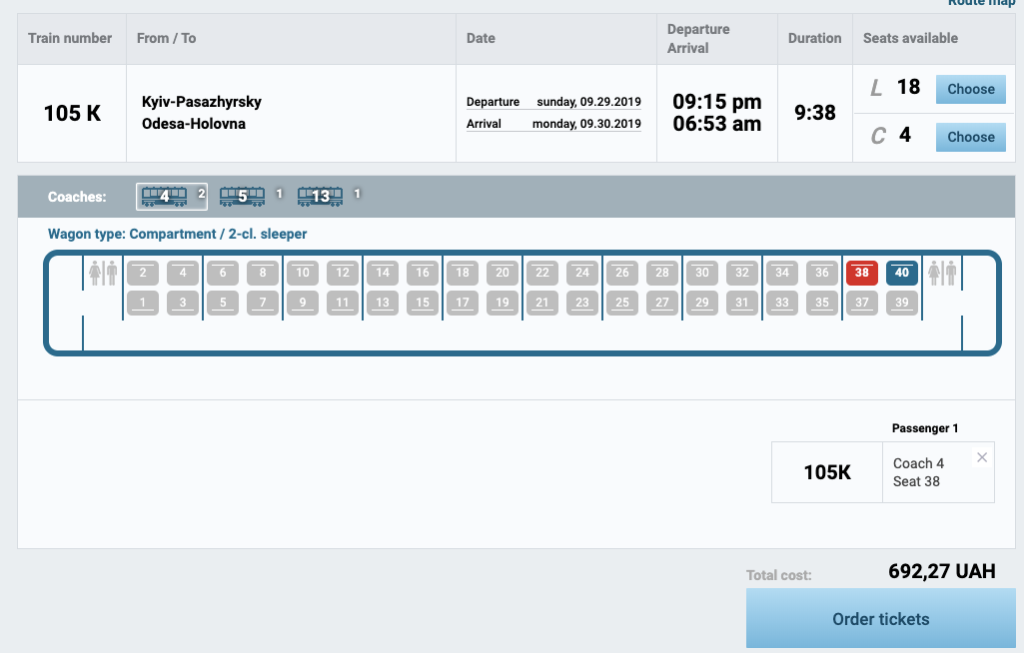Image resolution: width=1024 pixels, height=653 pixels.
Task: Switch to coach 5 wagon icon
Action: pyautogui.click(x=242, y=197)
